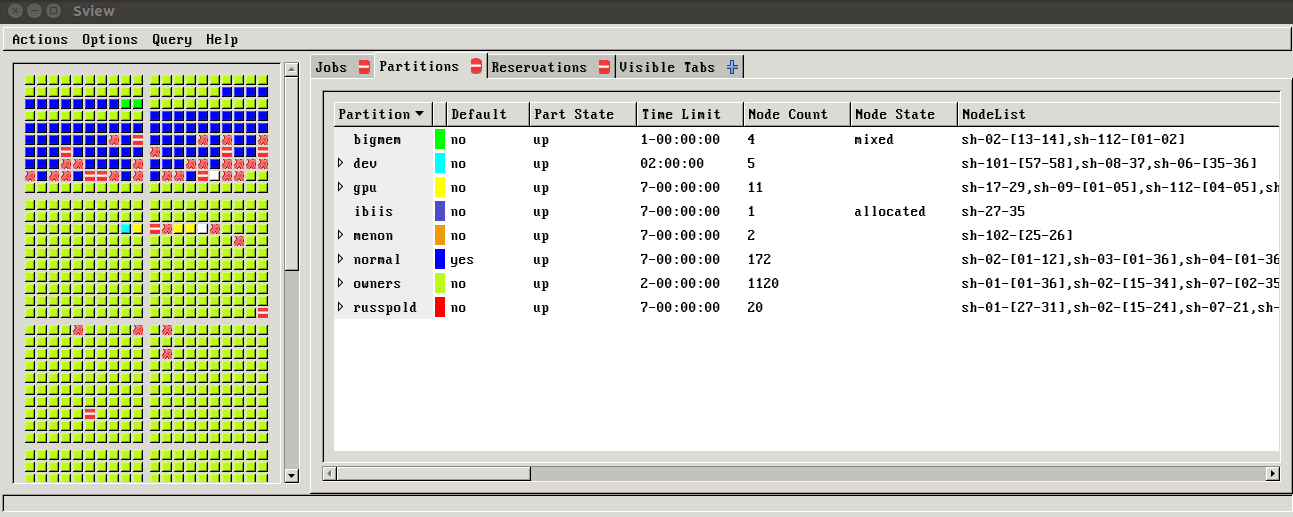1293x517 pixels.
Task: Expand the owners partition row
Action: pos(340,283)
